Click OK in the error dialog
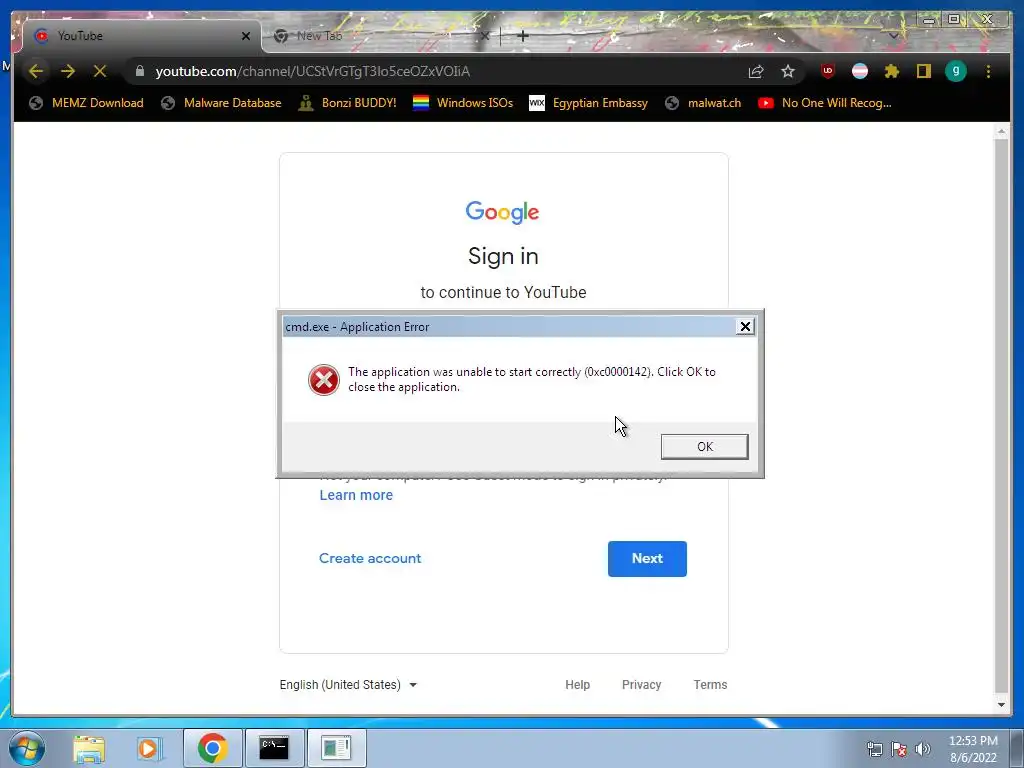 705,447
